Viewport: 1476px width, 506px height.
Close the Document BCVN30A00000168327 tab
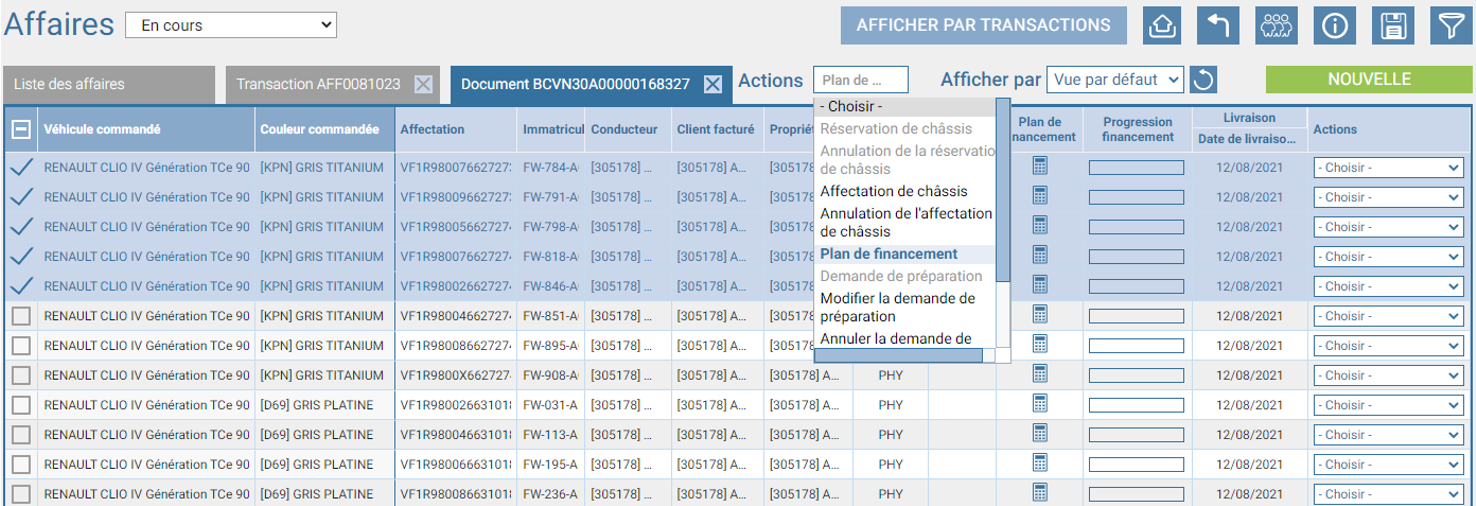click(x=713, y=85)
